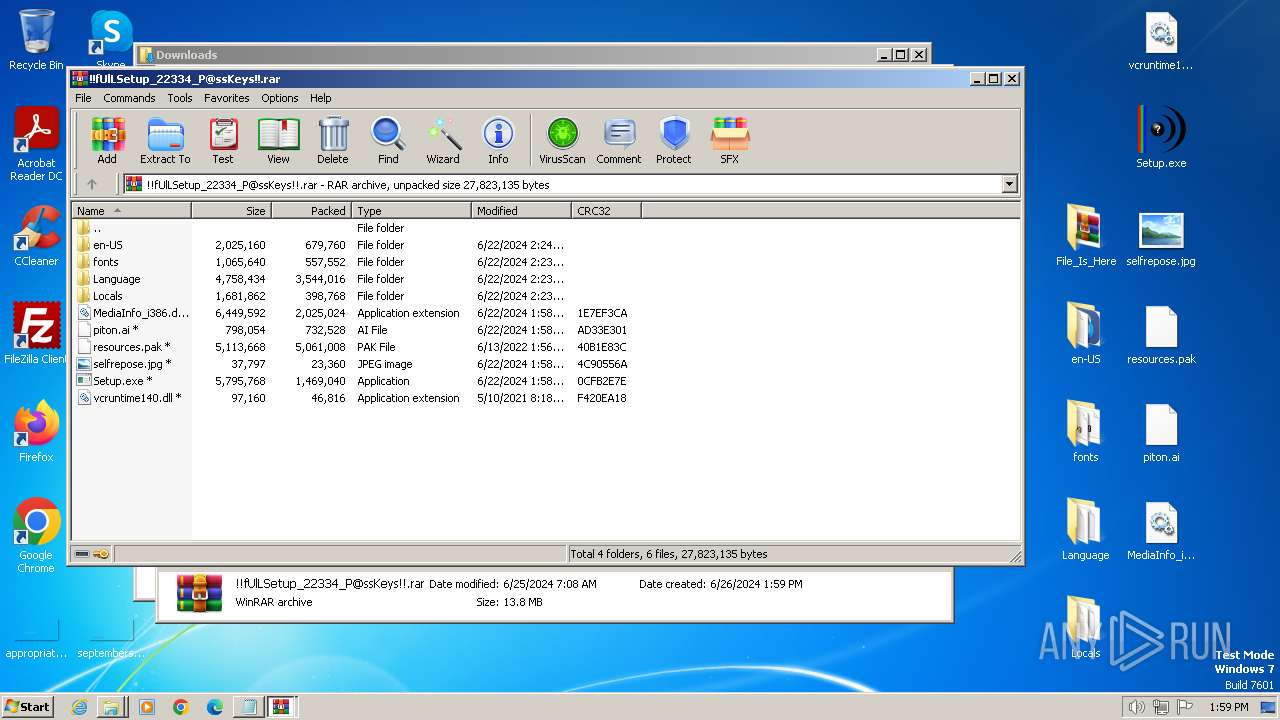Select Setup.exe desktop icon
This screenshot has height=720, width=1280.
point(1161,138)
